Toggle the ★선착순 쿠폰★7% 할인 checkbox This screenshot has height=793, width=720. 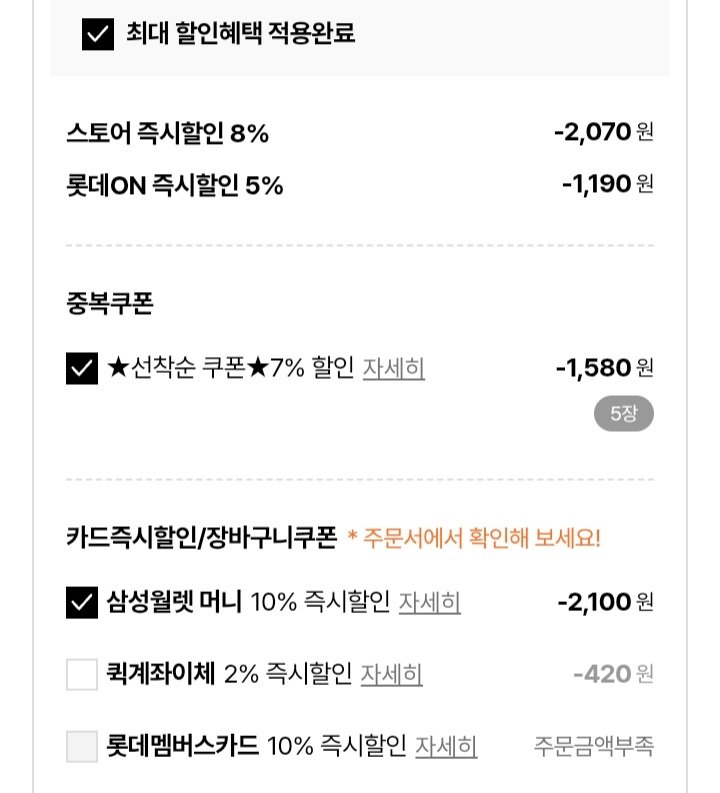pyautogui.click(x=81, y=369)
